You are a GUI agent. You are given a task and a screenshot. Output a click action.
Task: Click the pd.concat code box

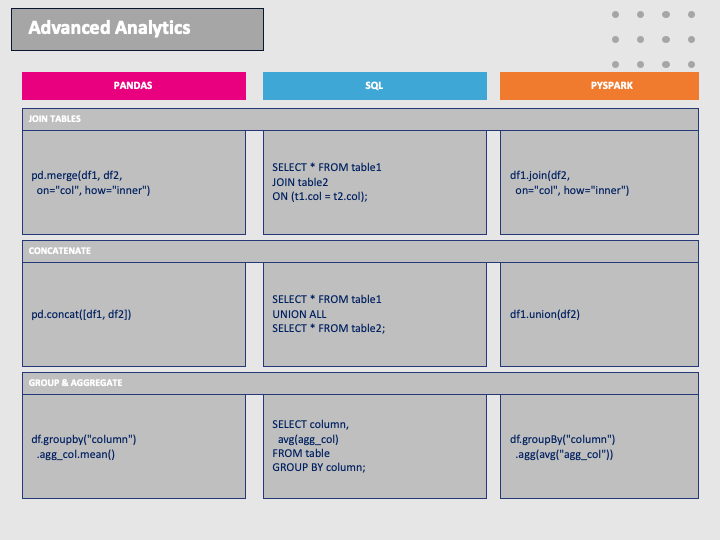click(x=133, y=314)
